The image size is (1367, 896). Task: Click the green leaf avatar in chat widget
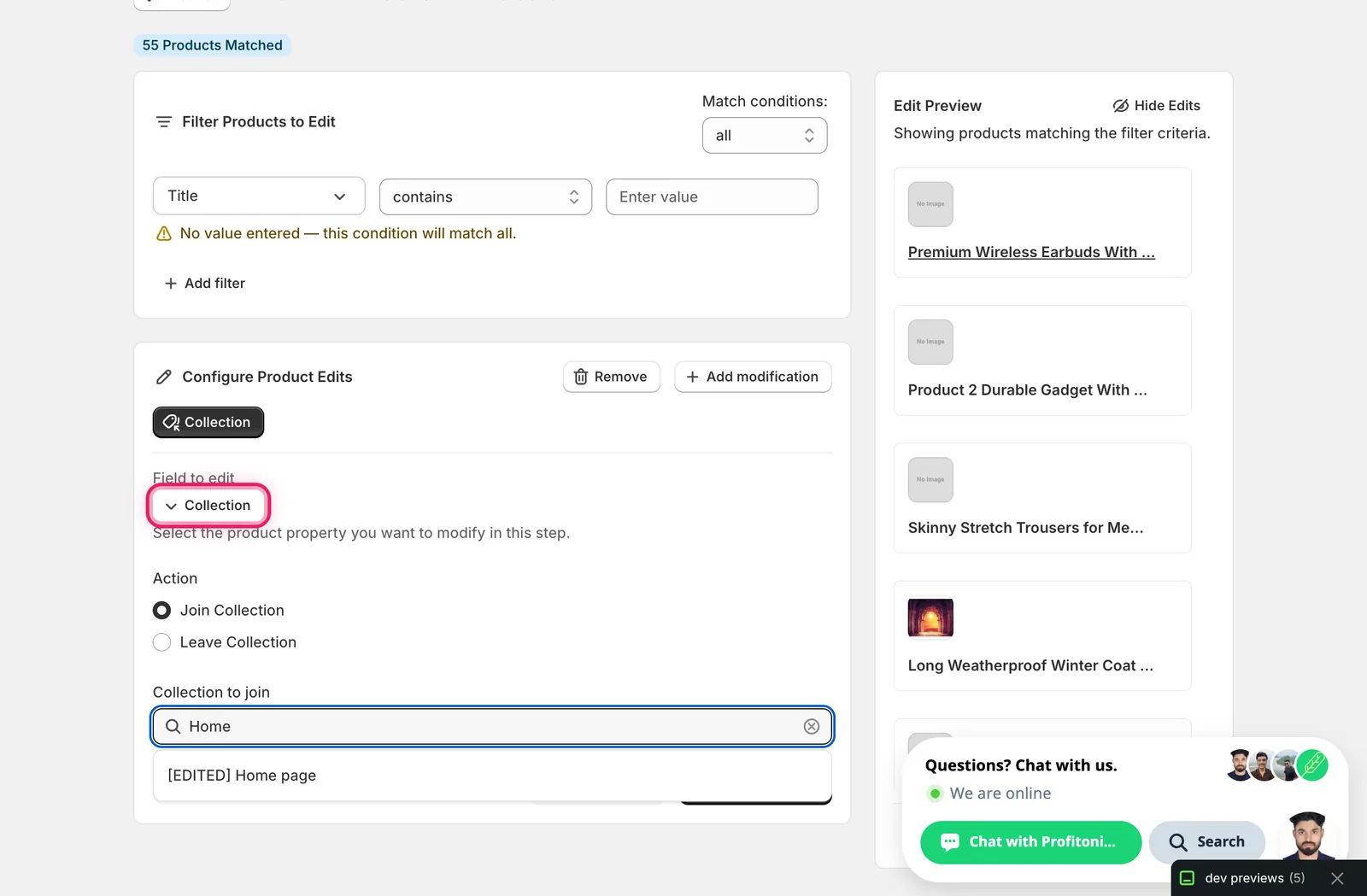[x=1312, y=764]
